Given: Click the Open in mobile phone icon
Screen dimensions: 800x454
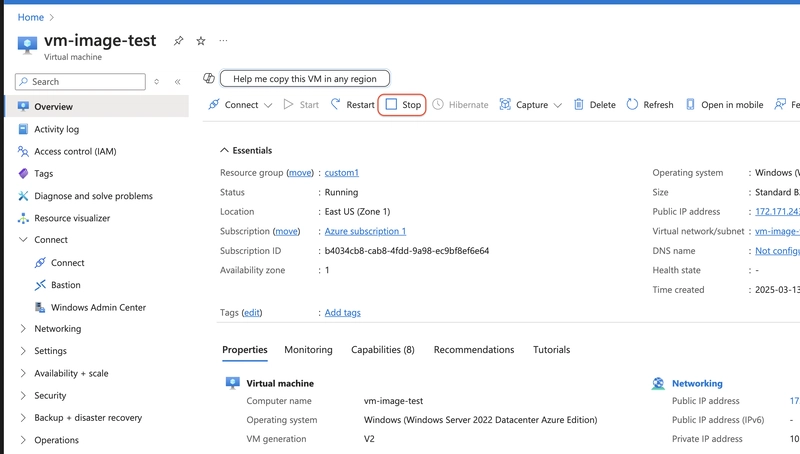Looking at the screenshot, I should [690, 105].
